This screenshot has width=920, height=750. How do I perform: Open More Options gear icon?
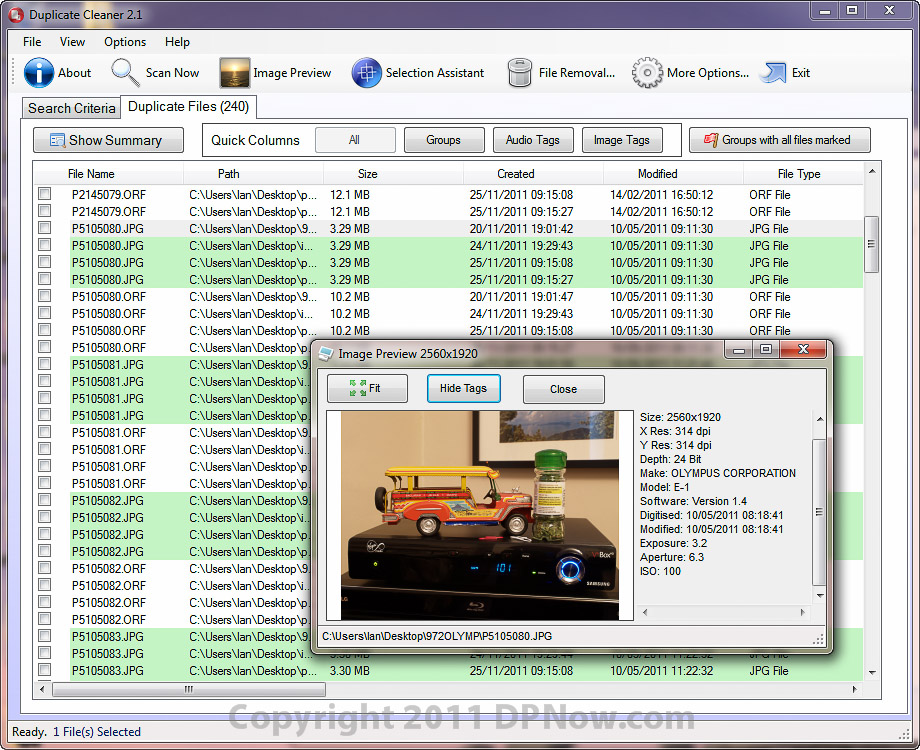point(648,73)
